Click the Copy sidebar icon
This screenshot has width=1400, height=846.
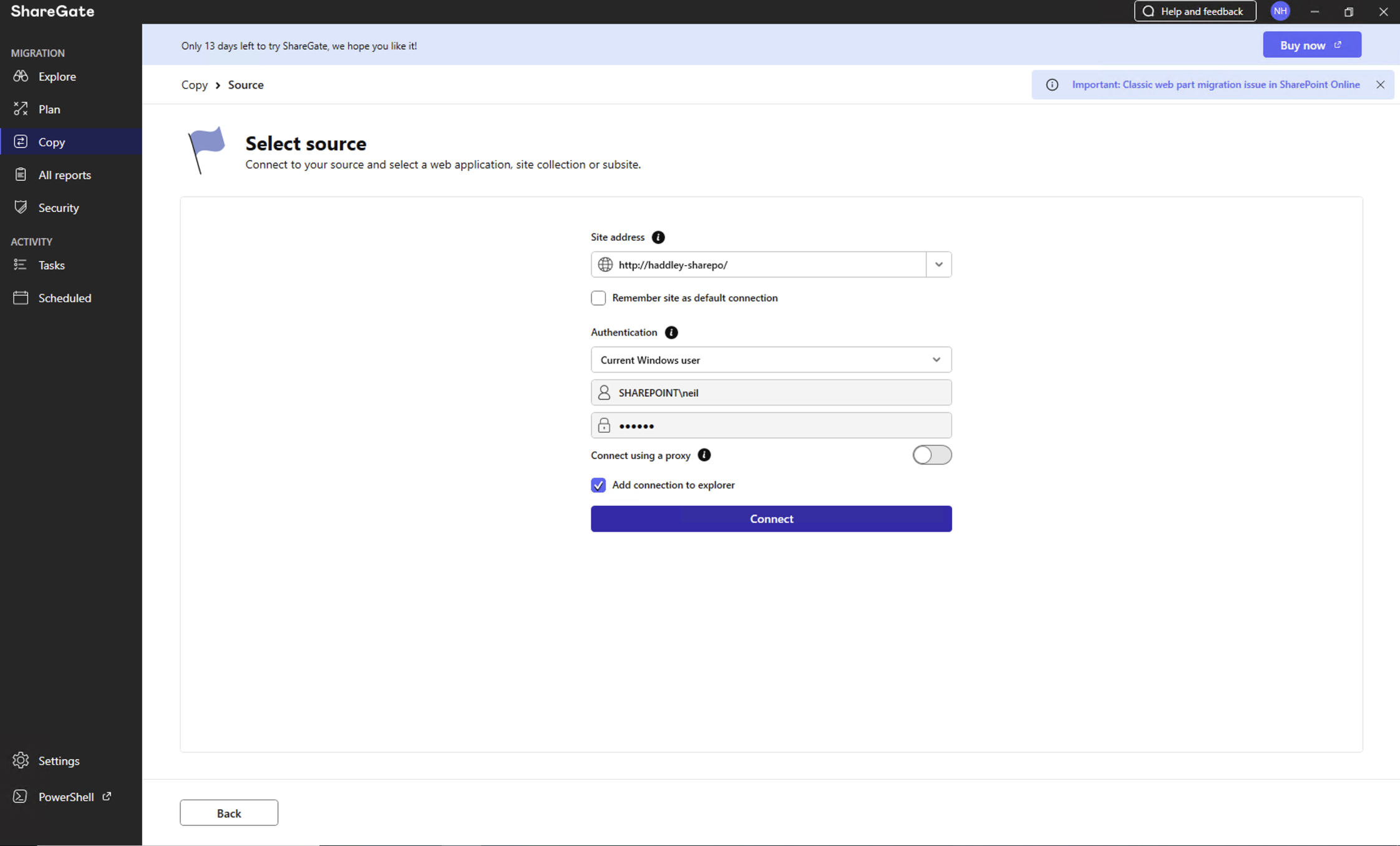21,142
